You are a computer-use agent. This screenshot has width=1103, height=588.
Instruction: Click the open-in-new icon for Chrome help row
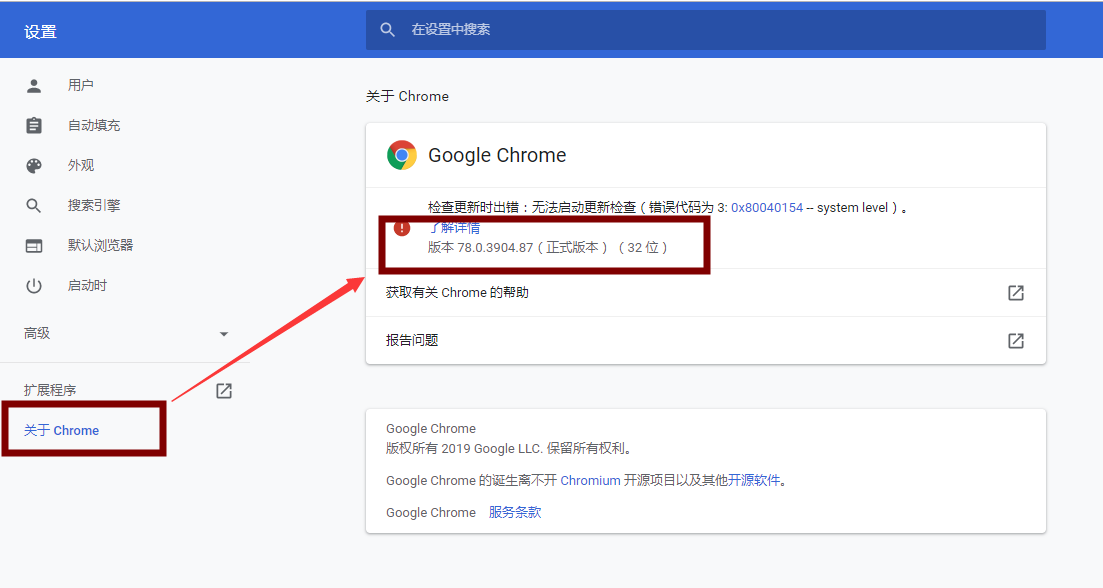click(x=1016, y=293)
